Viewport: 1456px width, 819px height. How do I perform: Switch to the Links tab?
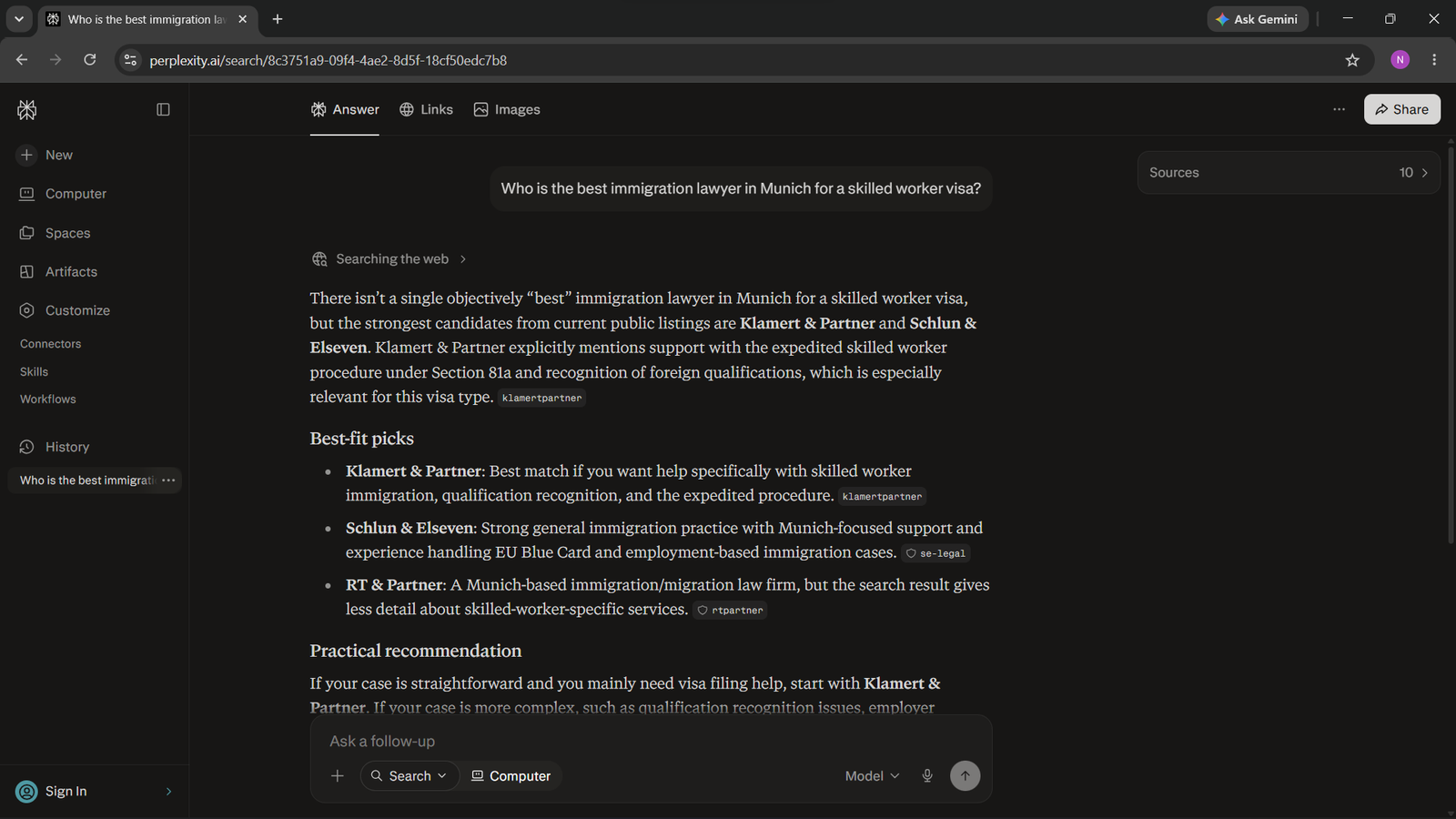click(x=426, y=109)
